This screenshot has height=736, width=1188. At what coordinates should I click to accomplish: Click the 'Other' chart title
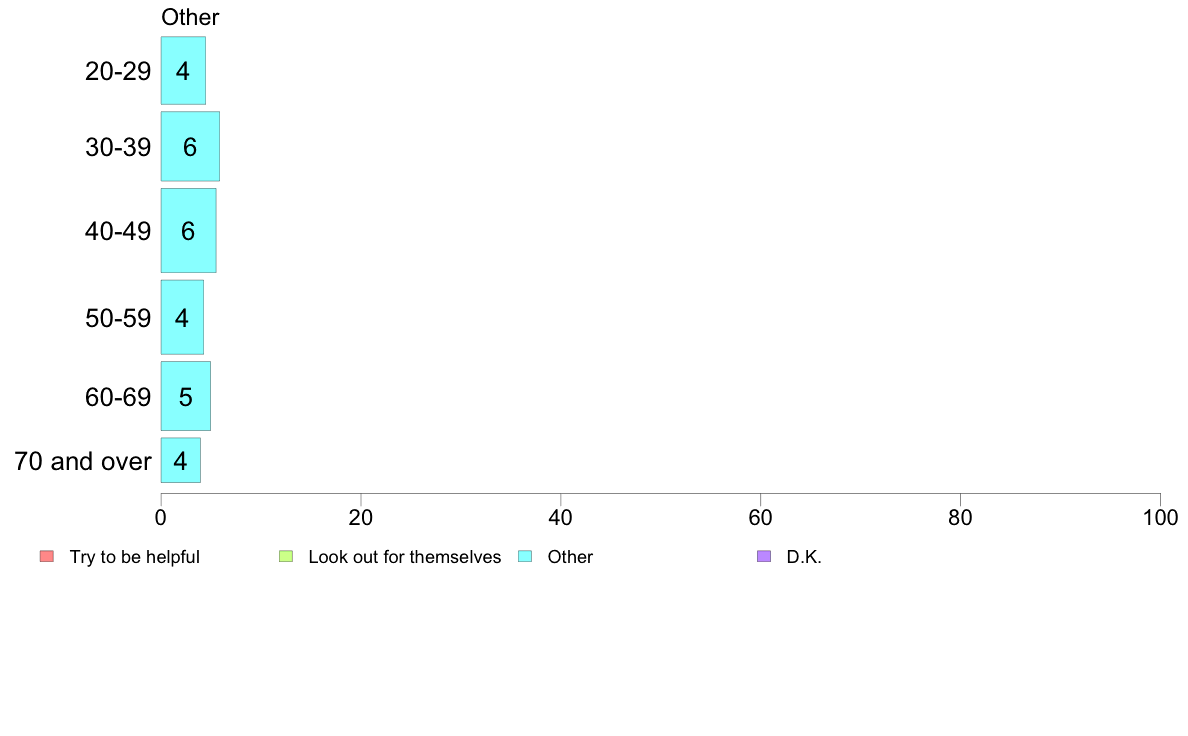point(190,17)
